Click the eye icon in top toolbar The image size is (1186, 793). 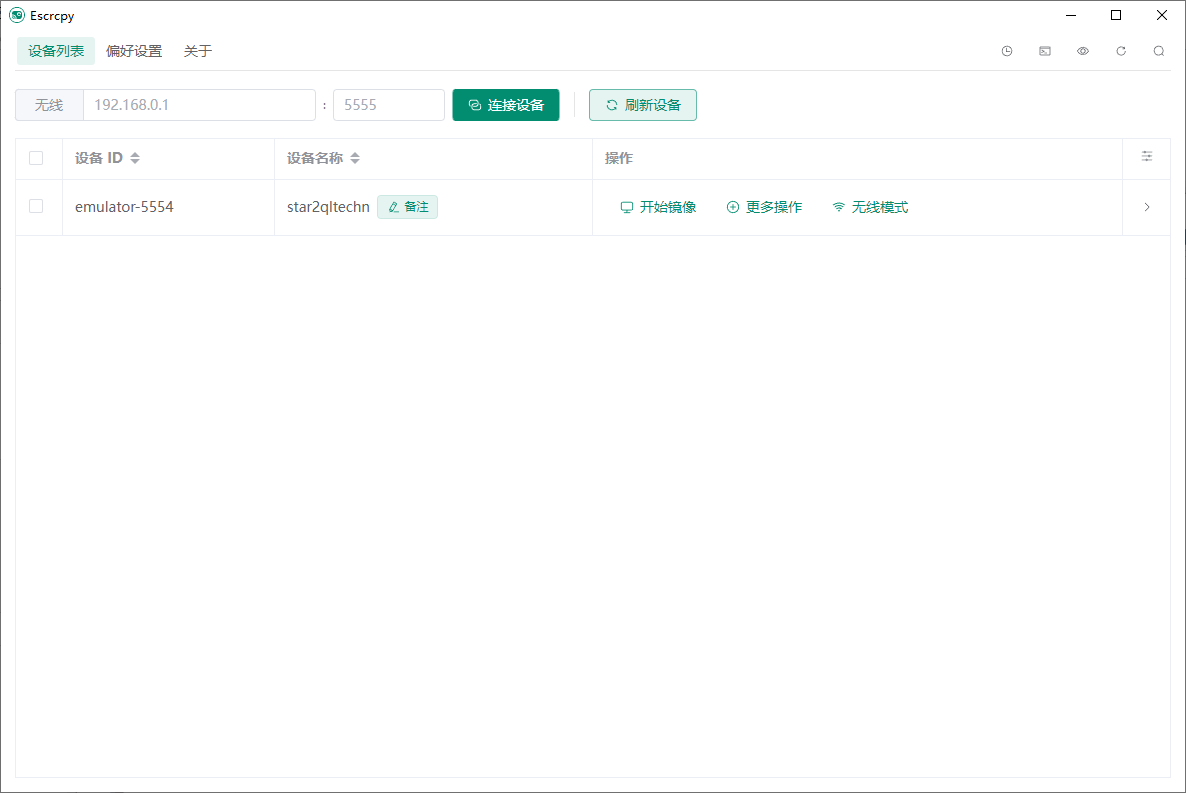point(1083,51)
